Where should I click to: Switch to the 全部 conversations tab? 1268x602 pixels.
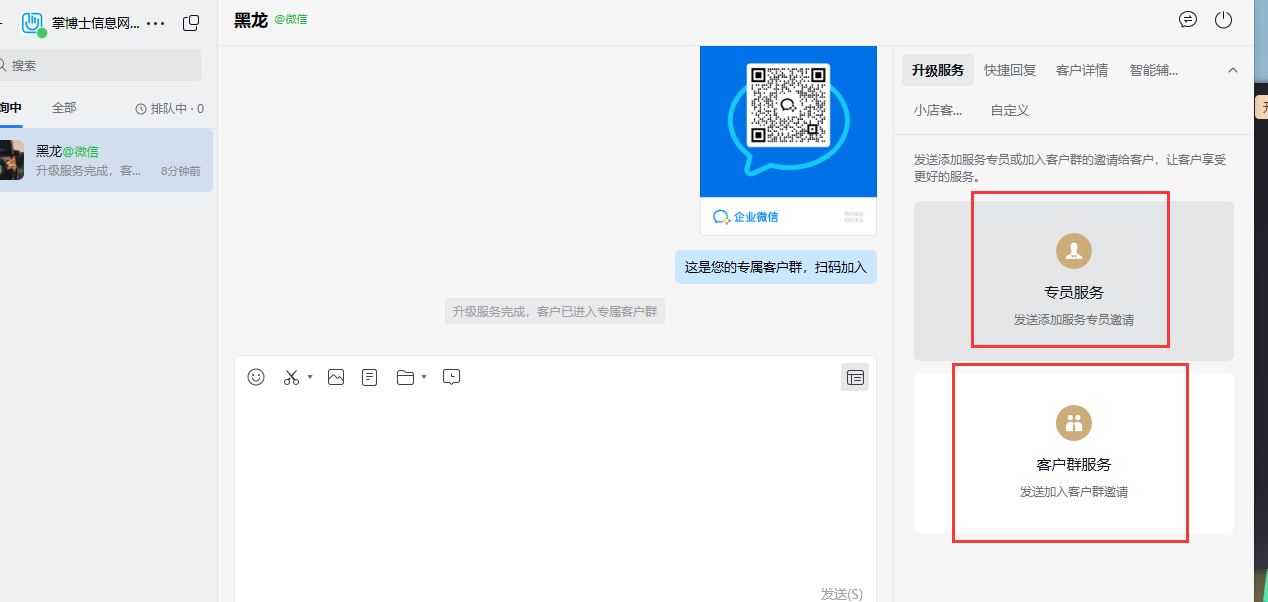tap(64, 108)
